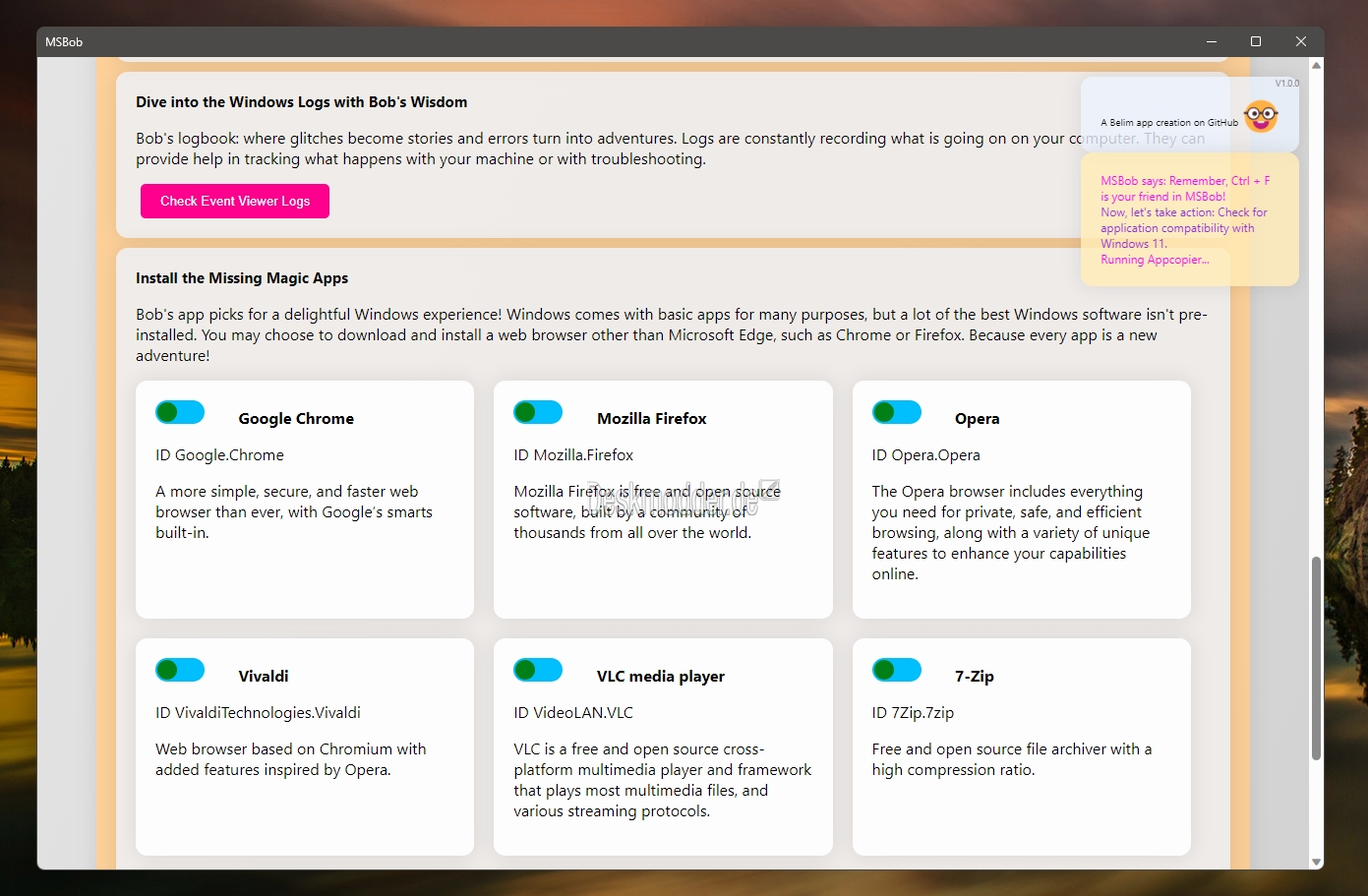Click the V1.0.0 version label

(x=1286, y=84)
